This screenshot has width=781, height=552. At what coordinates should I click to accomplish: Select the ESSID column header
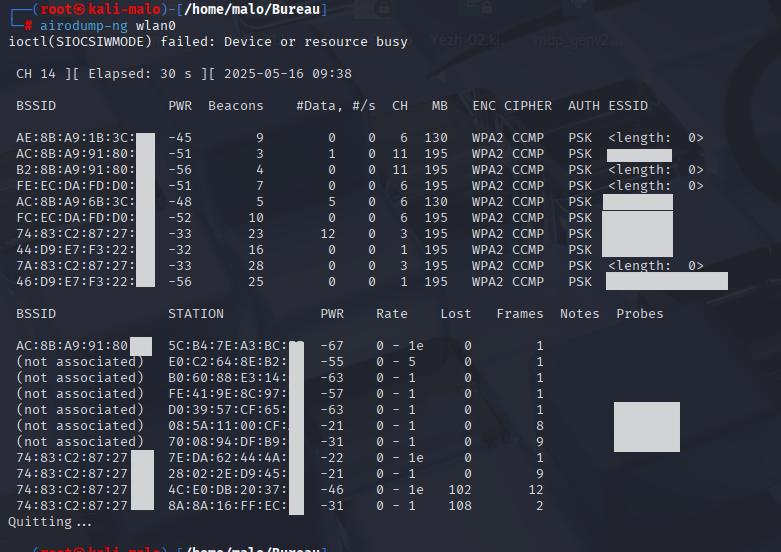[x=628, y=106]
